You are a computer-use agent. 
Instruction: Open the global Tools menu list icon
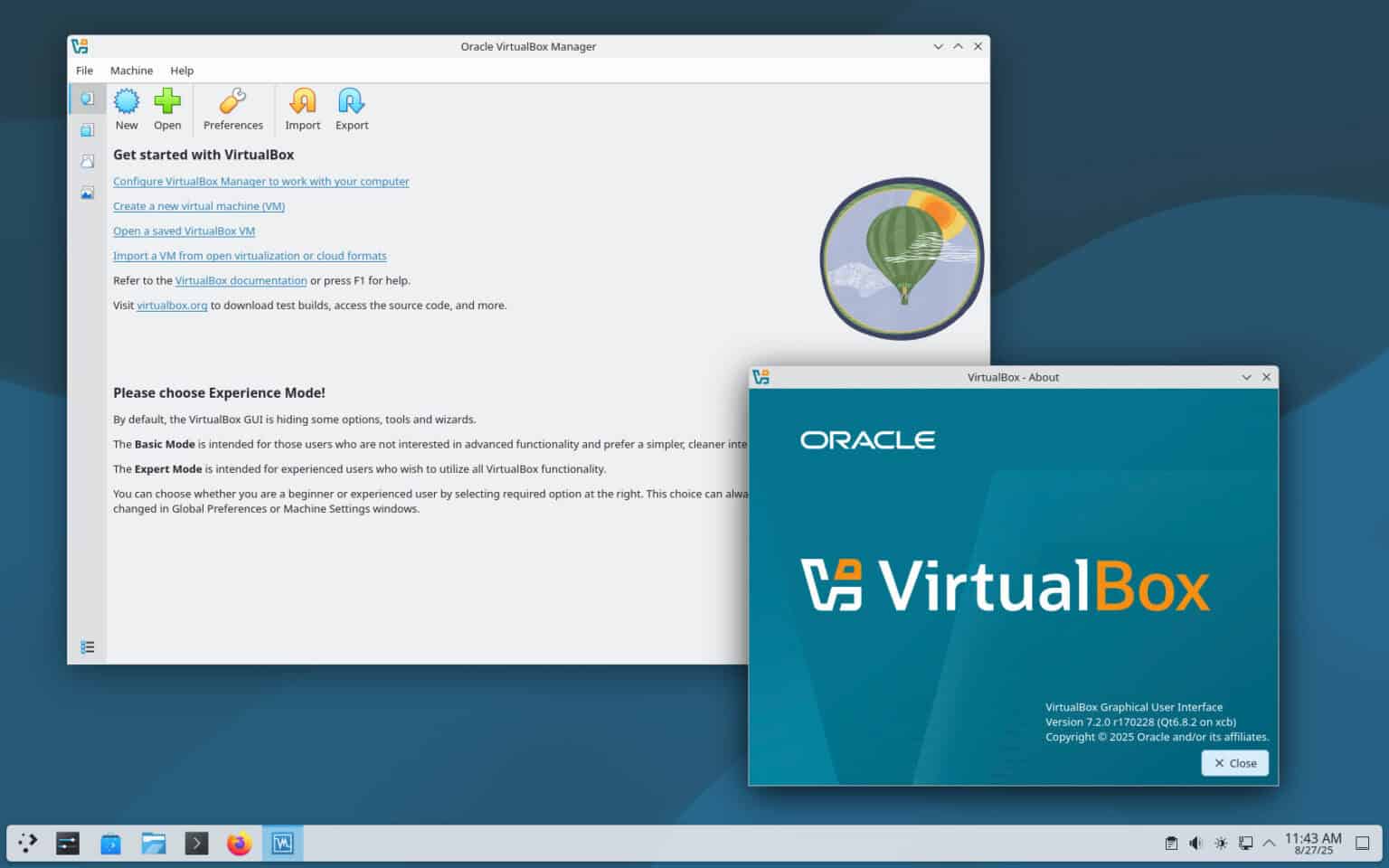pos(87,646)
